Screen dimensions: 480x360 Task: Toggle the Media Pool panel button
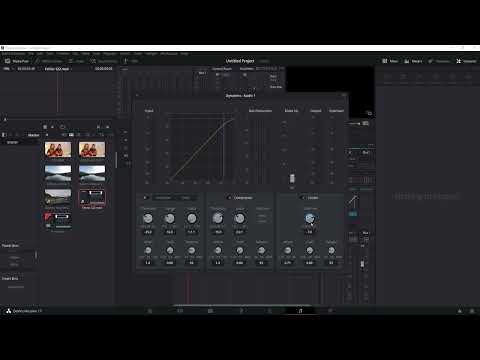click(17, 61)
